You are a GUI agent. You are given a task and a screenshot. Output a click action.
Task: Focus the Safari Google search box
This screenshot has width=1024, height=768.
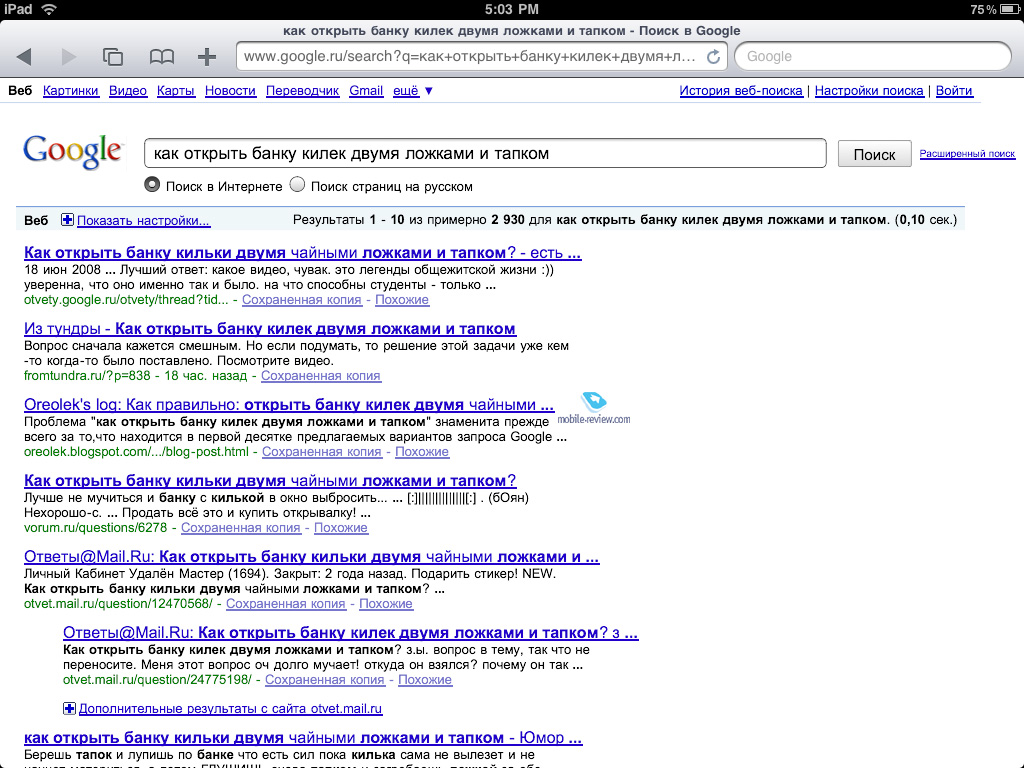tap(873, 57)
